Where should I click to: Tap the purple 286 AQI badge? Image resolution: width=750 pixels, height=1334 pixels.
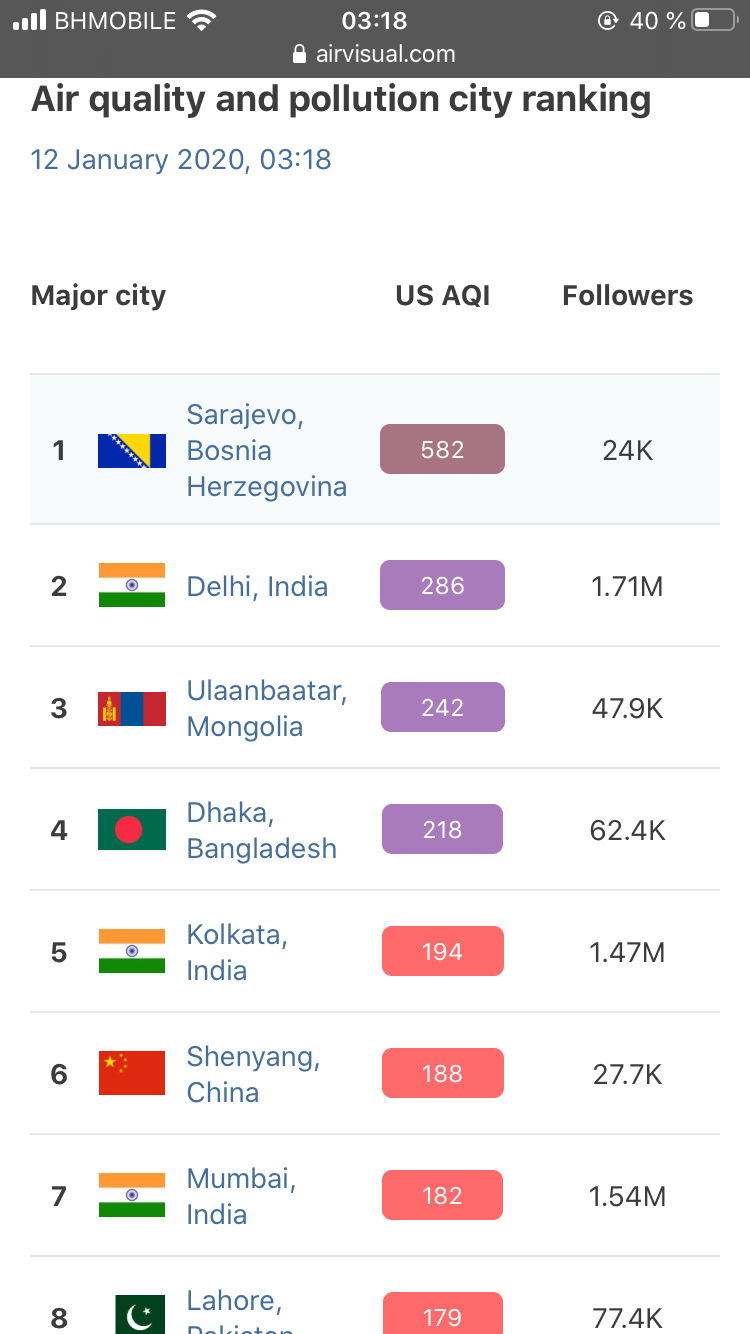[x=442, y=585]
